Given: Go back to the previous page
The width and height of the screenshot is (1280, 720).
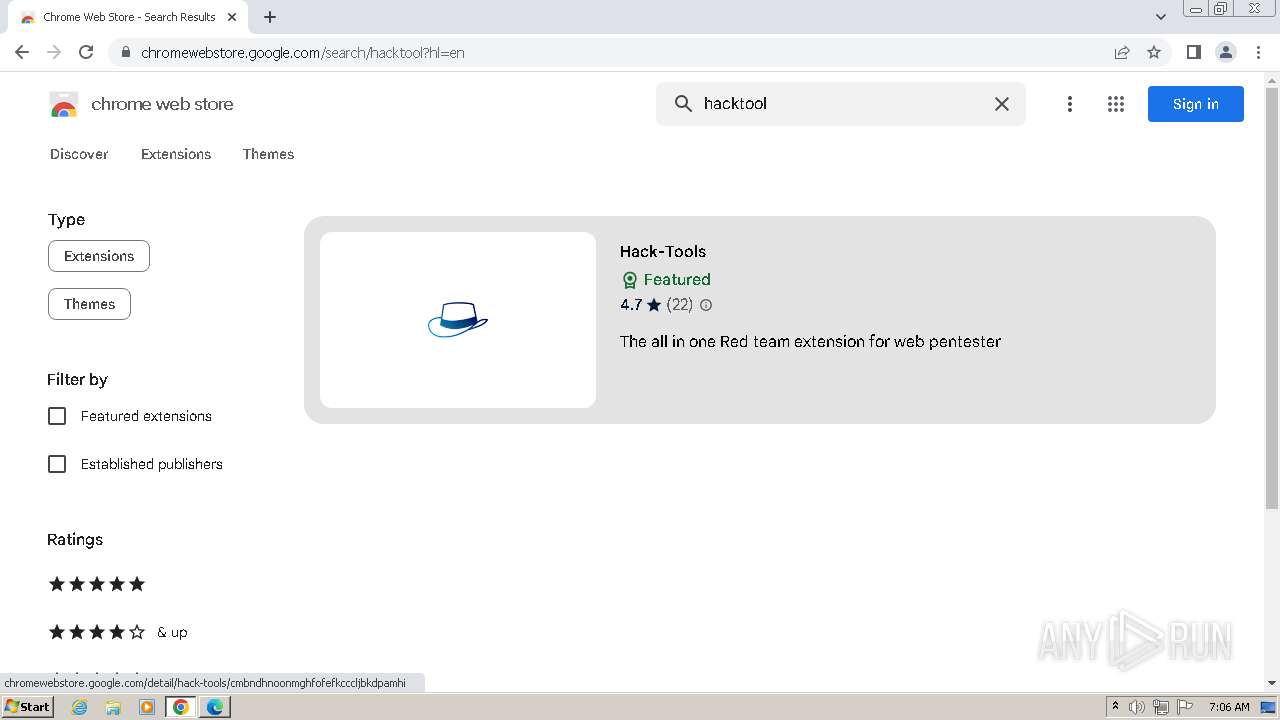Looking at the screenshot, I should tap(22, 52).
